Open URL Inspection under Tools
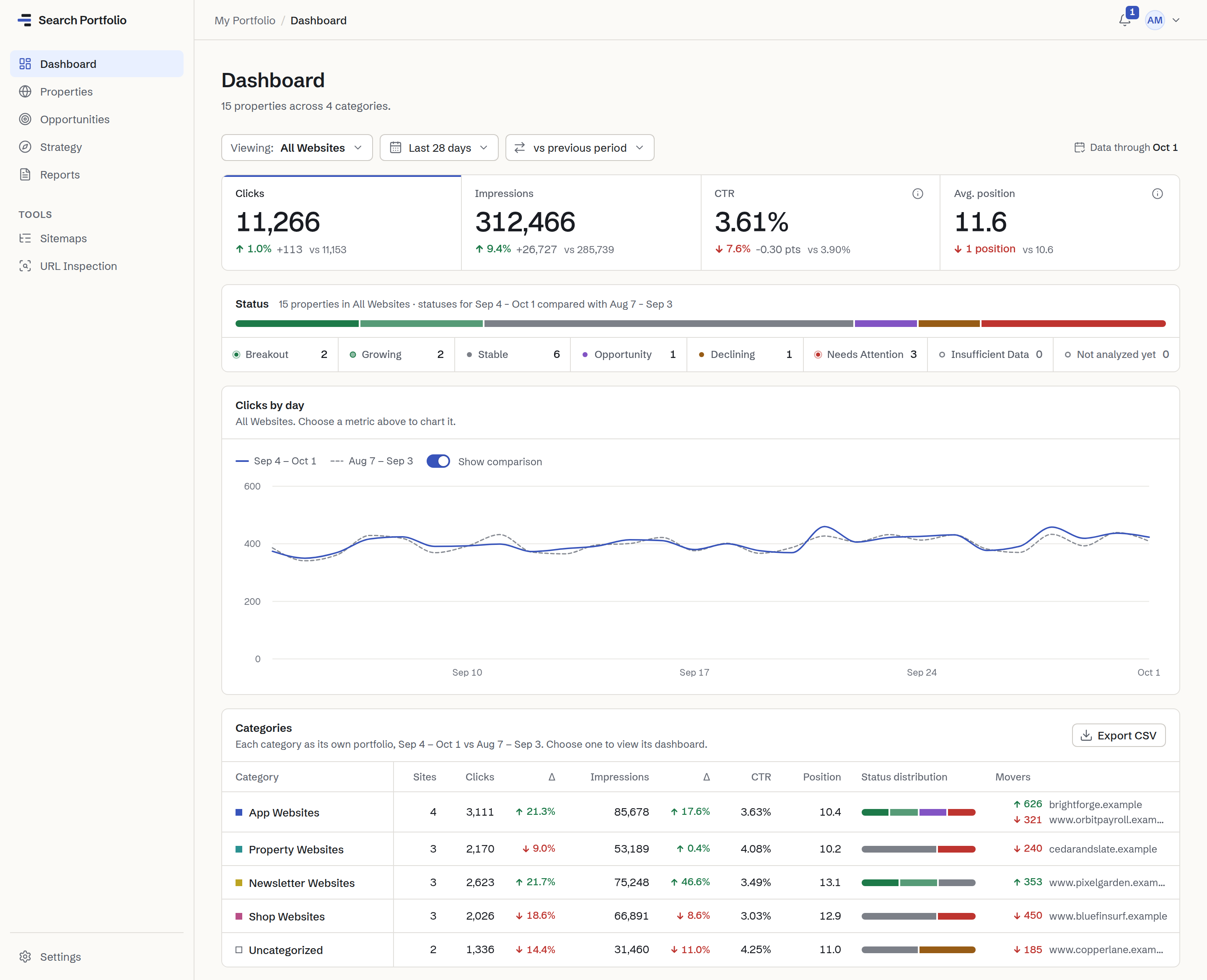This screenshot has height=980, width=1207. click(x=96, y=266)
